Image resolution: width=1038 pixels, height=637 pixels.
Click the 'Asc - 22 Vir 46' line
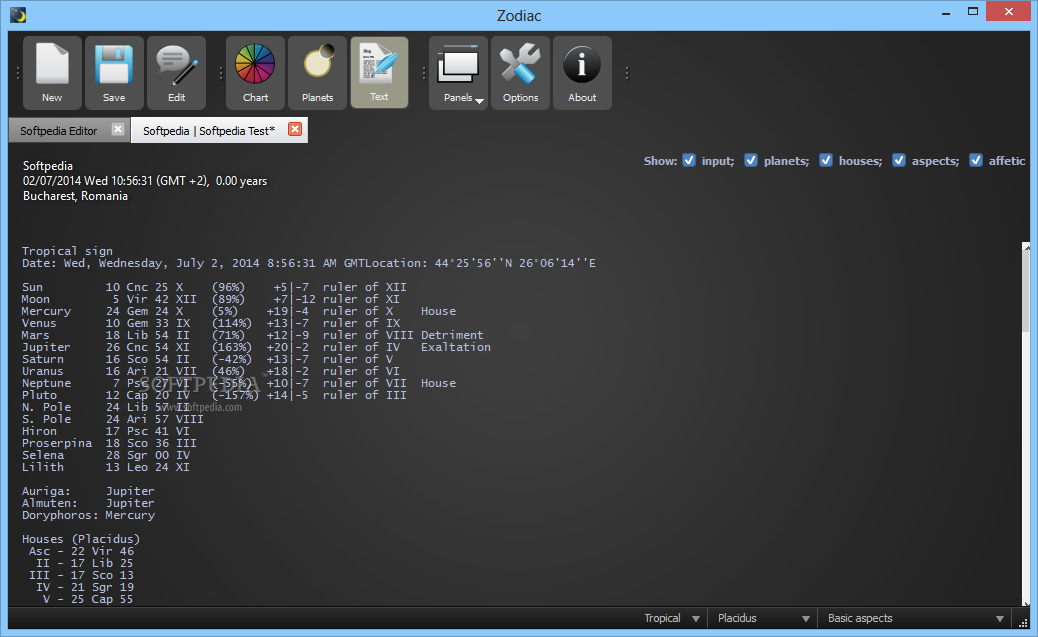click(81, 551)
